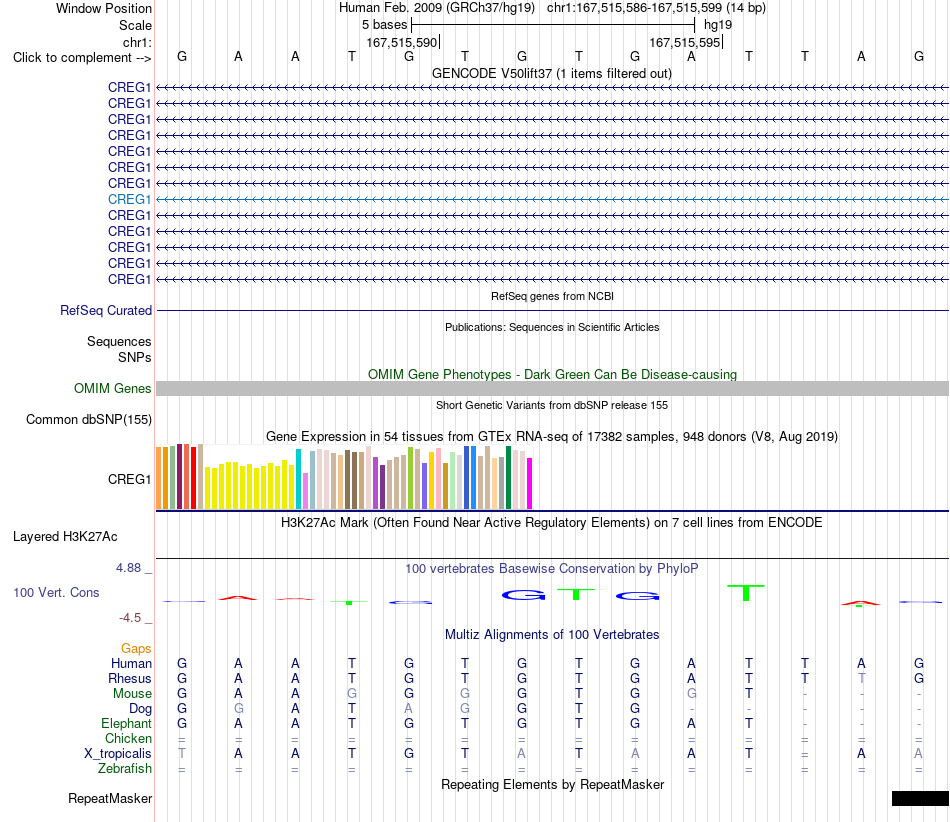
Task: Click 'Multiz Alignments of 100 Vertebrates' title
Action: coord(552,634)
